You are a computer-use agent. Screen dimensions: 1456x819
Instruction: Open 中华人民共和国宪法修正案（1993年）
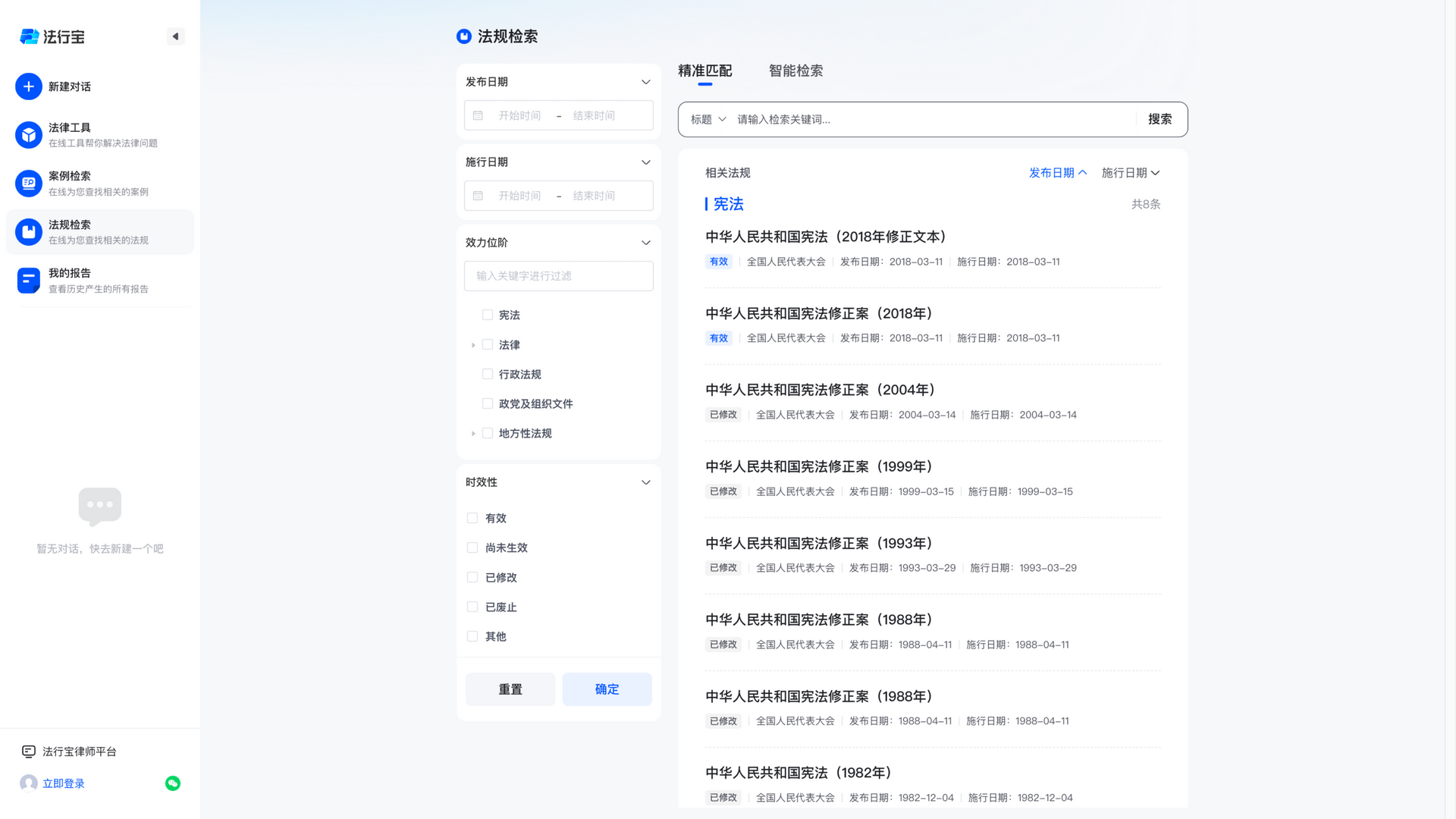[x=819, y=543]
